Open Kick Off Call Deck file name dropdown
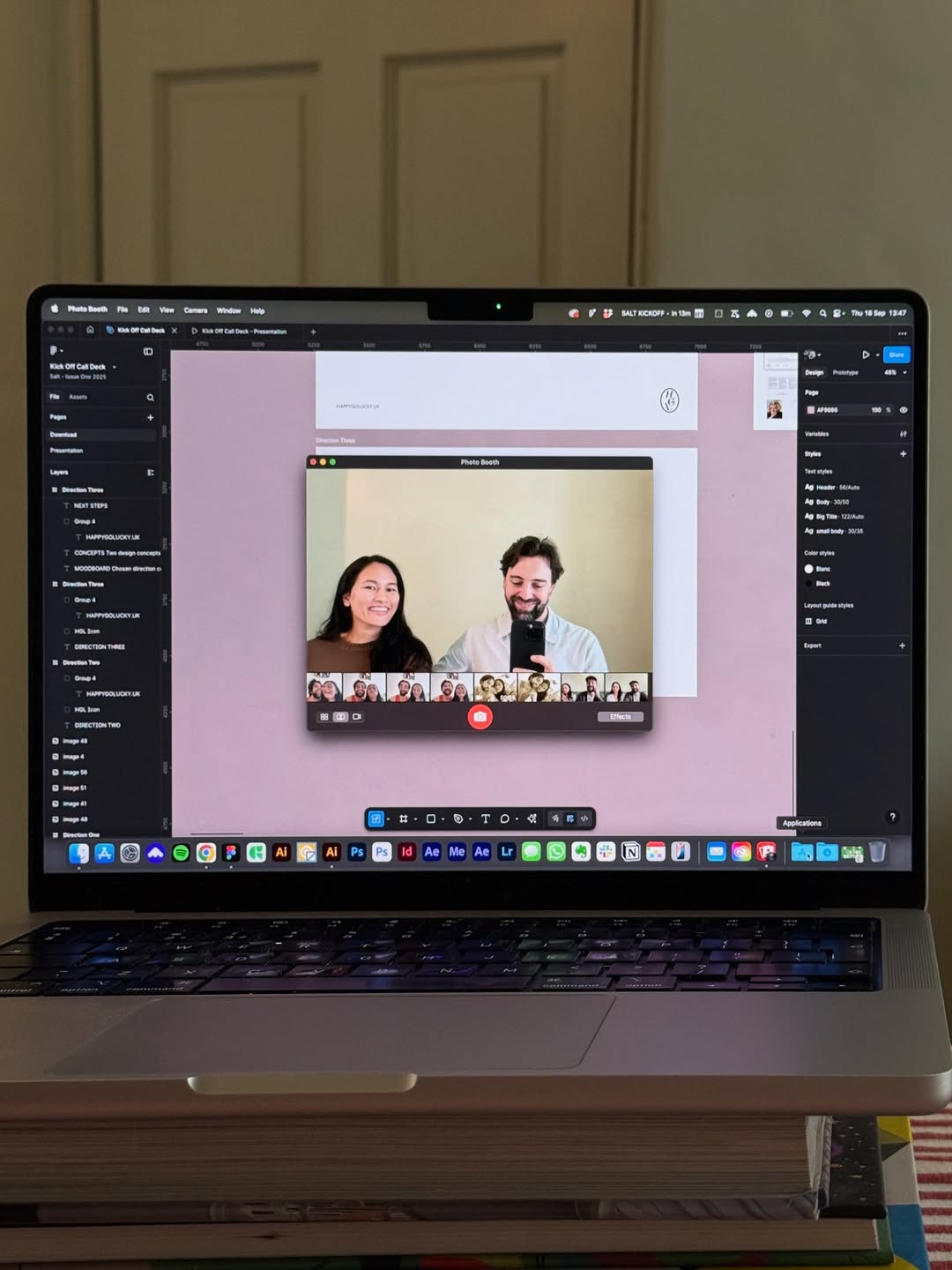 click(x=114, y=367)
